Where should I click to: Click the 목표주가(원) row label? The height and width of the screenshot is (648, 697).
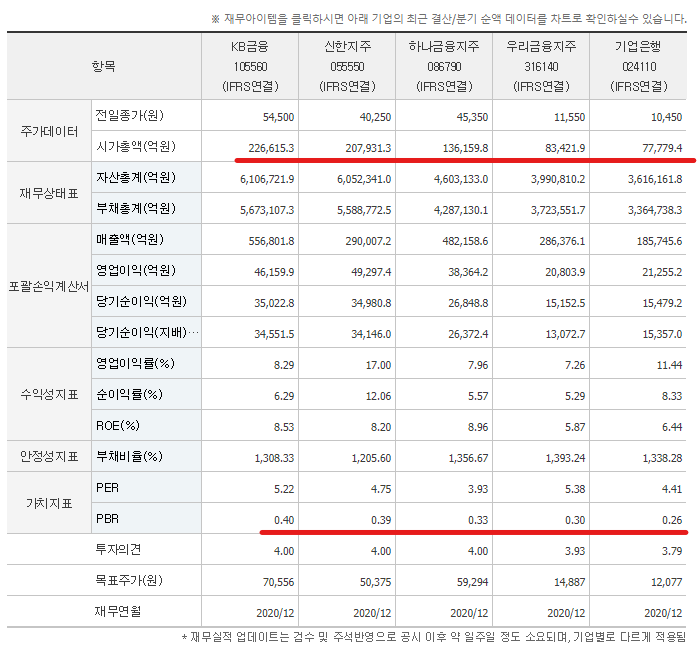tap(129, 580)
